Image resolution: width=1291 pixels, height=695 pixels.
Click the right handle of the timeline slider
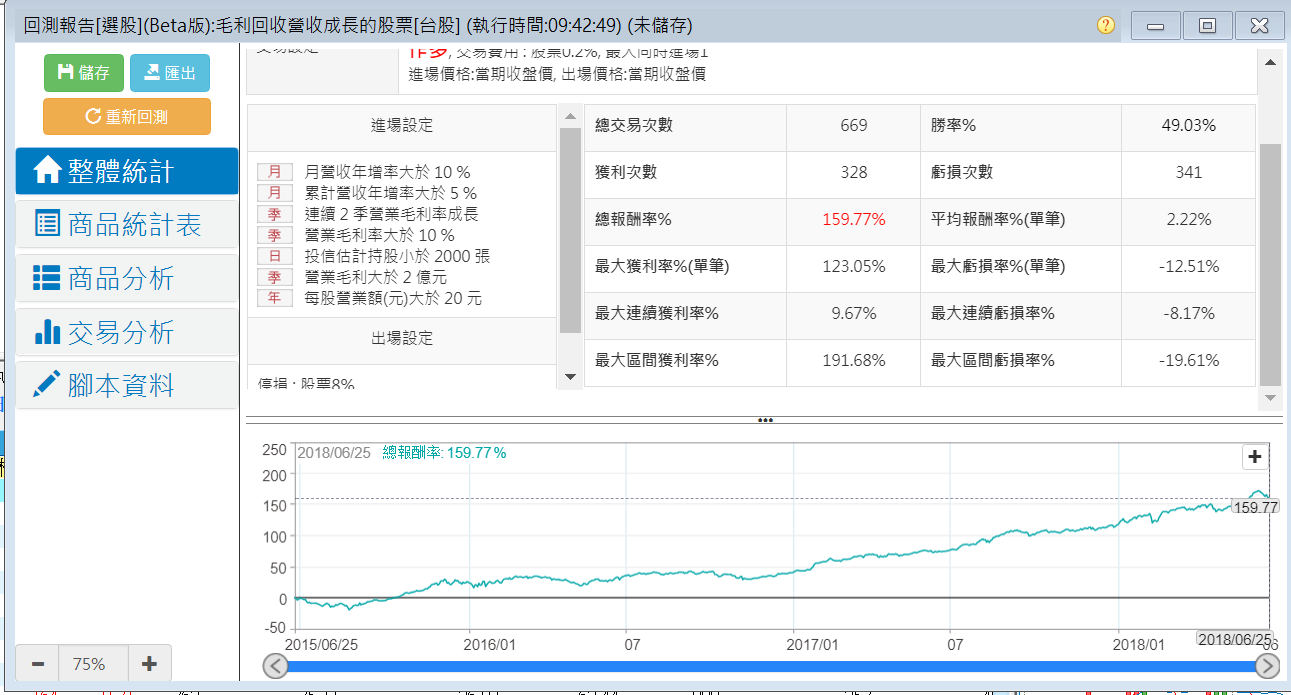[x=1267, y=666]
